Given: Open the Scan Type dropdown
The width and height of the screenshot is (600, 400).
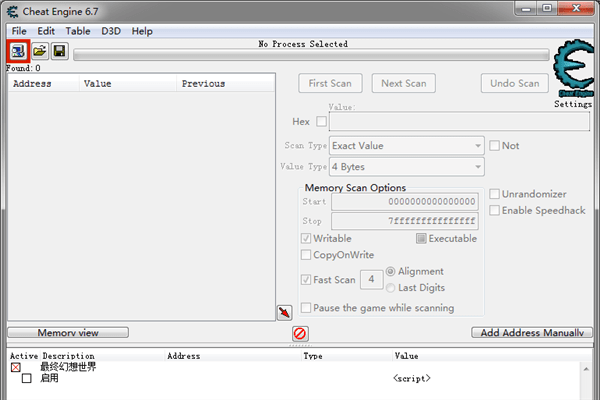Looking at the screenshot, I should pyautogui.click(x=407, y=146).
